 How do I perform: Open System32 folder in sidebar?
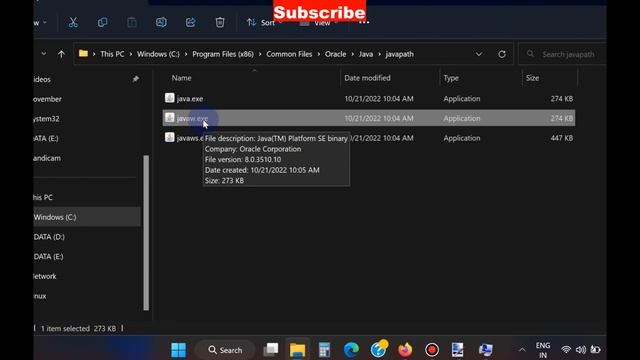pyautogui.click(x=47, y=119)
